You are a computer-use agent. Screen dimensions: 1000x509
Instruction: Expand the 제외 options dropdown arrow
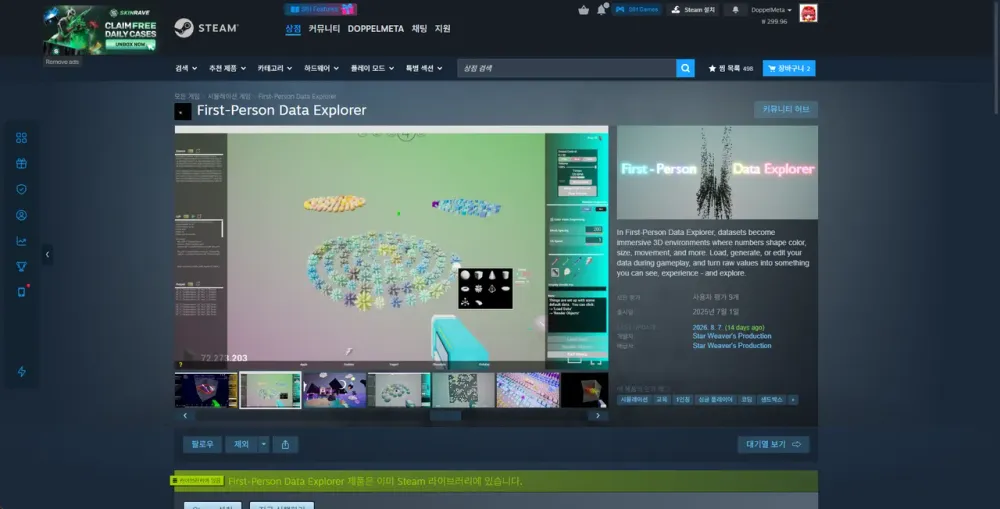pos(263,444)
